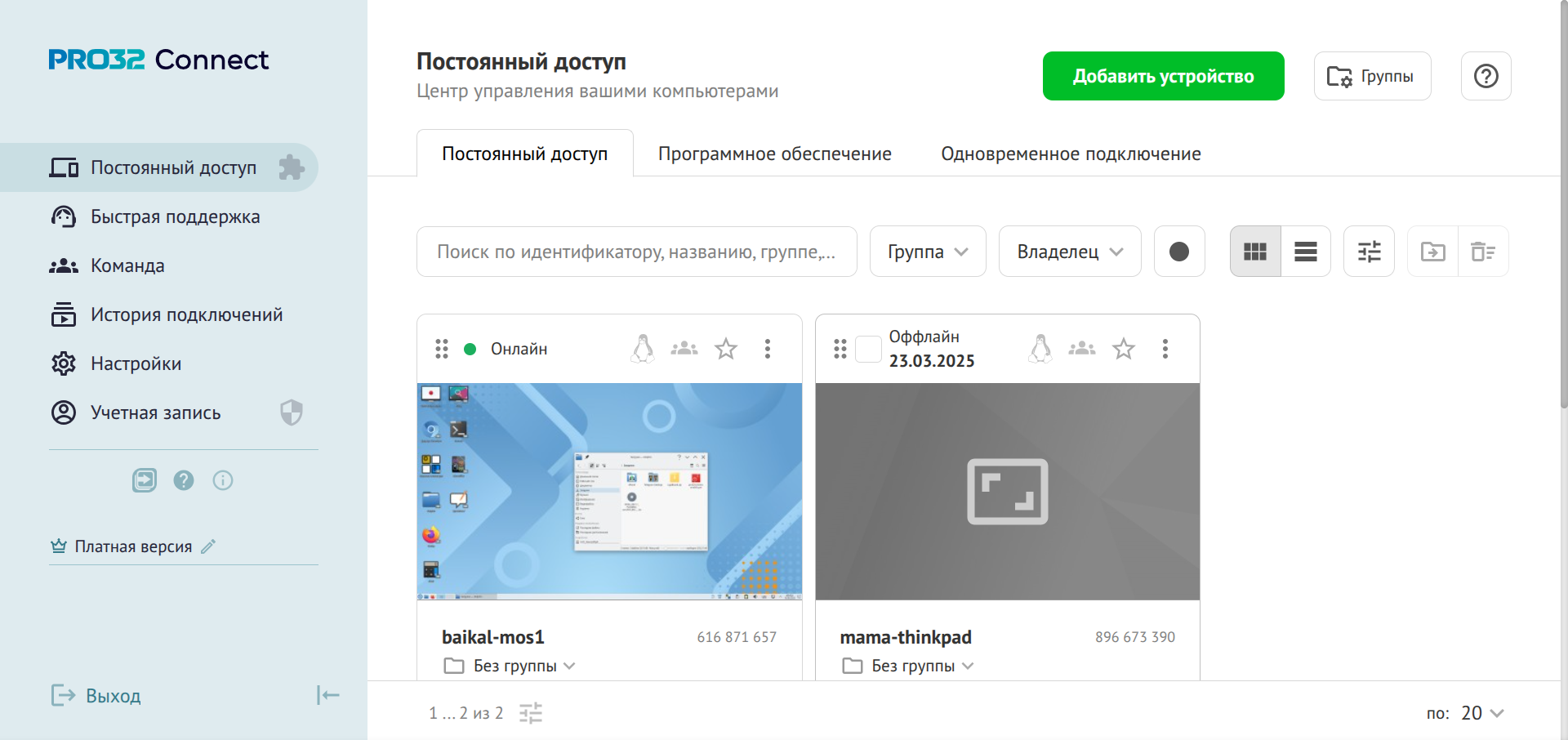The height and width of the screenshot is (740, 1568).
Task: Click the help question mark button
Action: point(1486,76)
